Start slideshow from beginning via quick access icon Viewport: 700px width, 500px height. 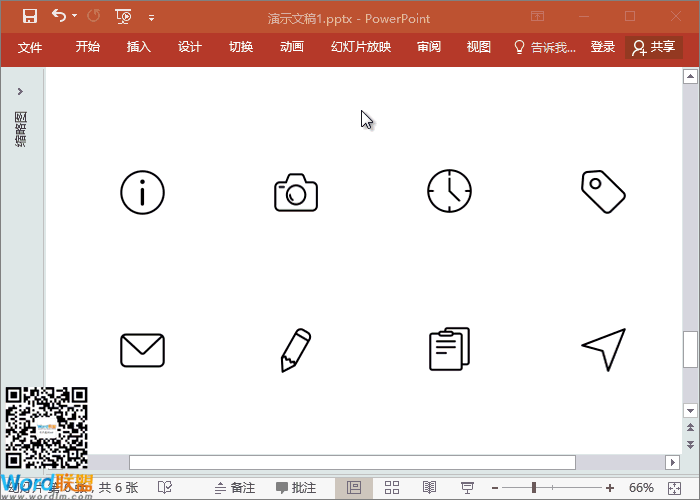coord(123,16)
